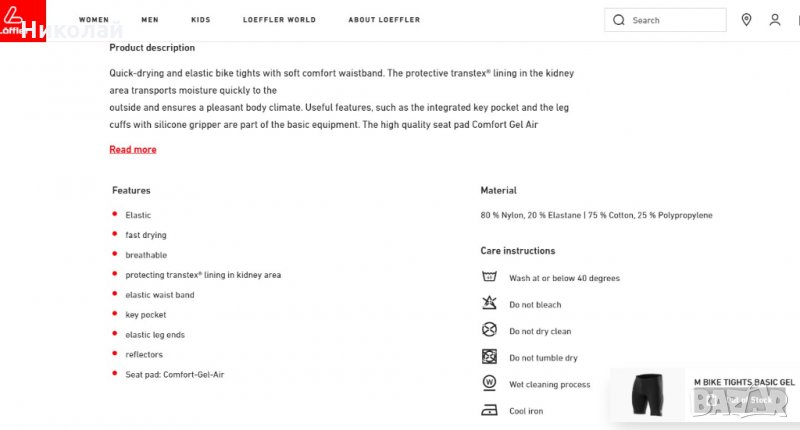This screenshot has height=430, width=800.
Task: Open the user account icon
Action: tap(775, 20)
